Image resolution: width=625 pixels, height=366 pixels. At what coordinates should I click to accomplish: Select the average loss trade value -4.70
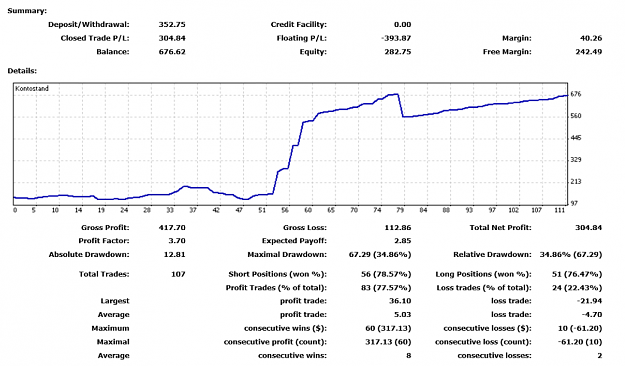(592, 315)
